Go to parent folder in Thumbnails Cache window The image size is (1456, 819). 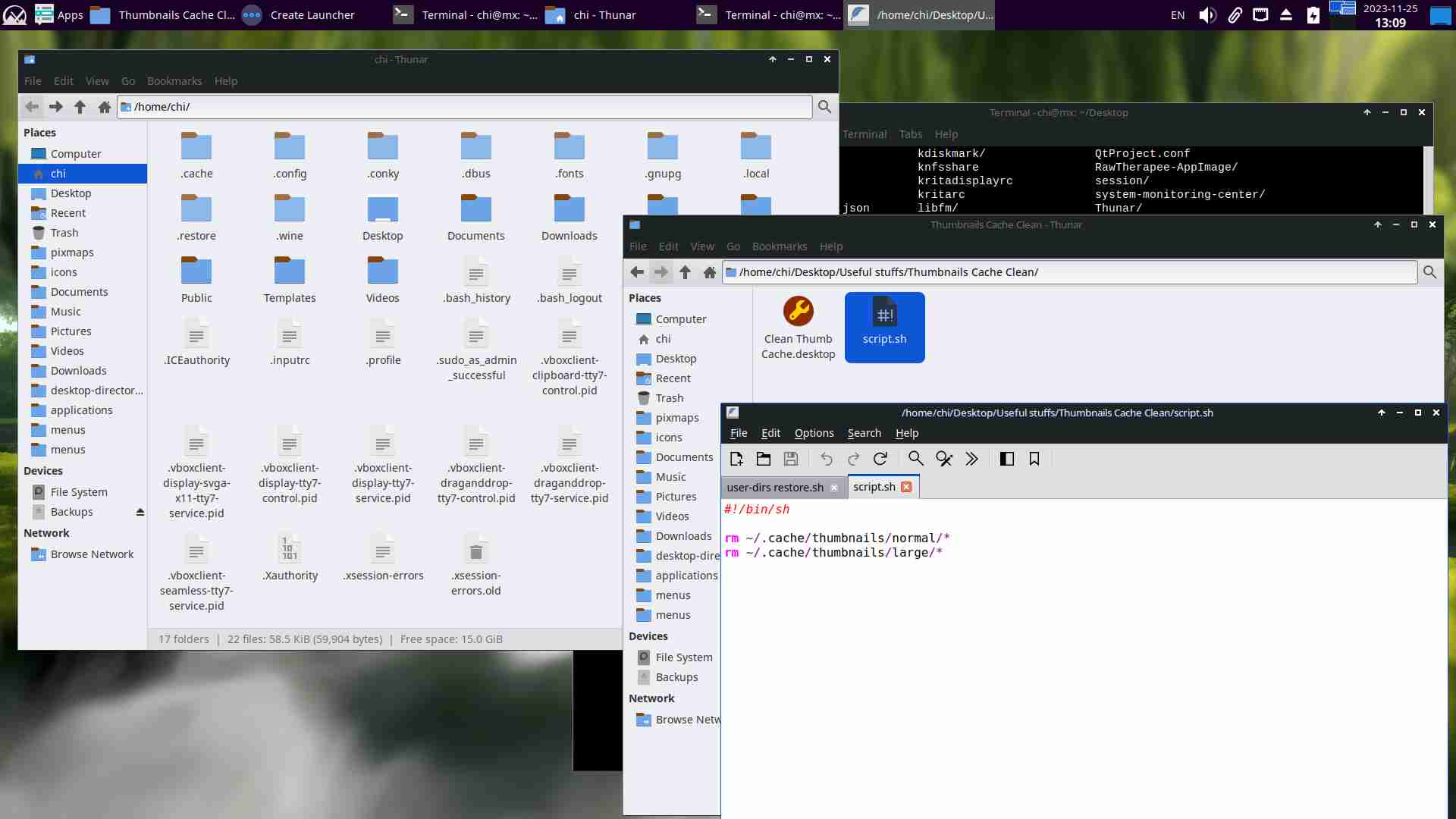(685, 272)
